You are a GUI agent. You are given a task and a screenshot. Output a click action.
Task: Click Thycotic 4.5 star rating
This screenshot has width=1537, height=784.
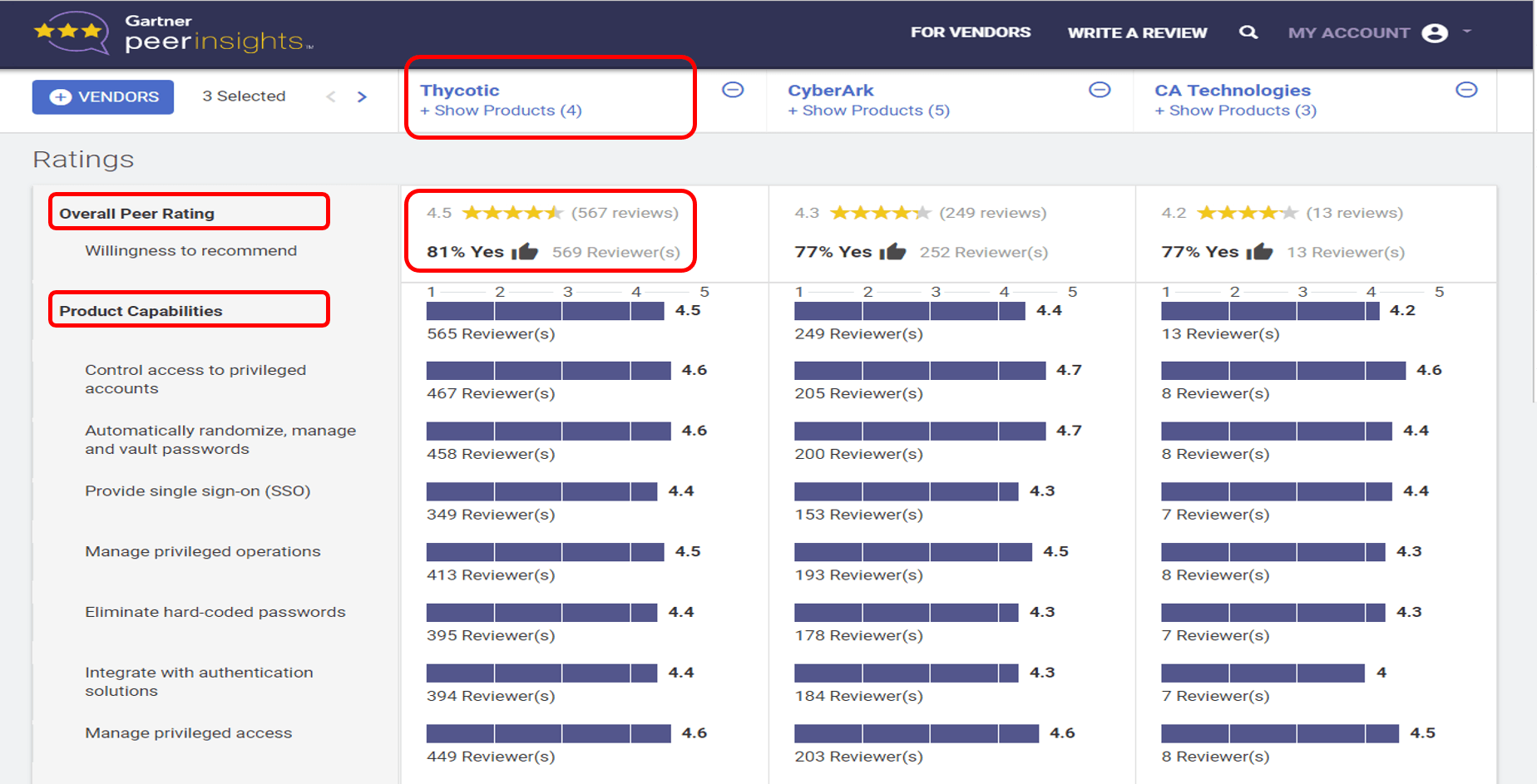(513, 213)
